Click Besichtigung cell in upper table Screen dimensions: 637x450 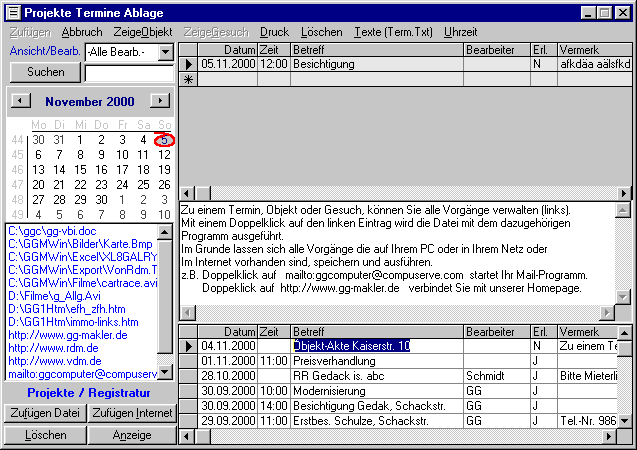tap(377, 64)
